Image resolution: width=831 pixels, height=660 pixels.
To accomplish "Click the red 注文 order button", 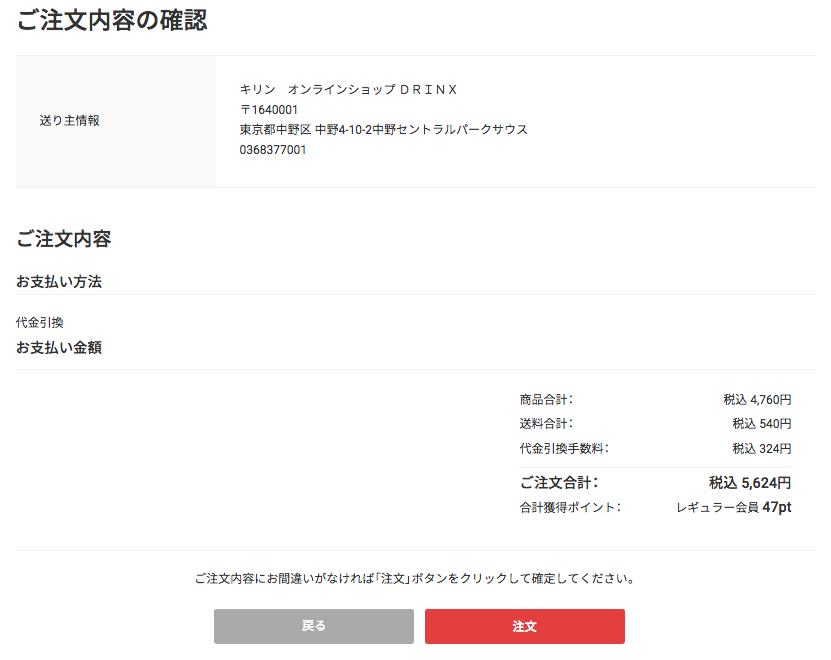I will pyautogui.click(x=525, y=626).
